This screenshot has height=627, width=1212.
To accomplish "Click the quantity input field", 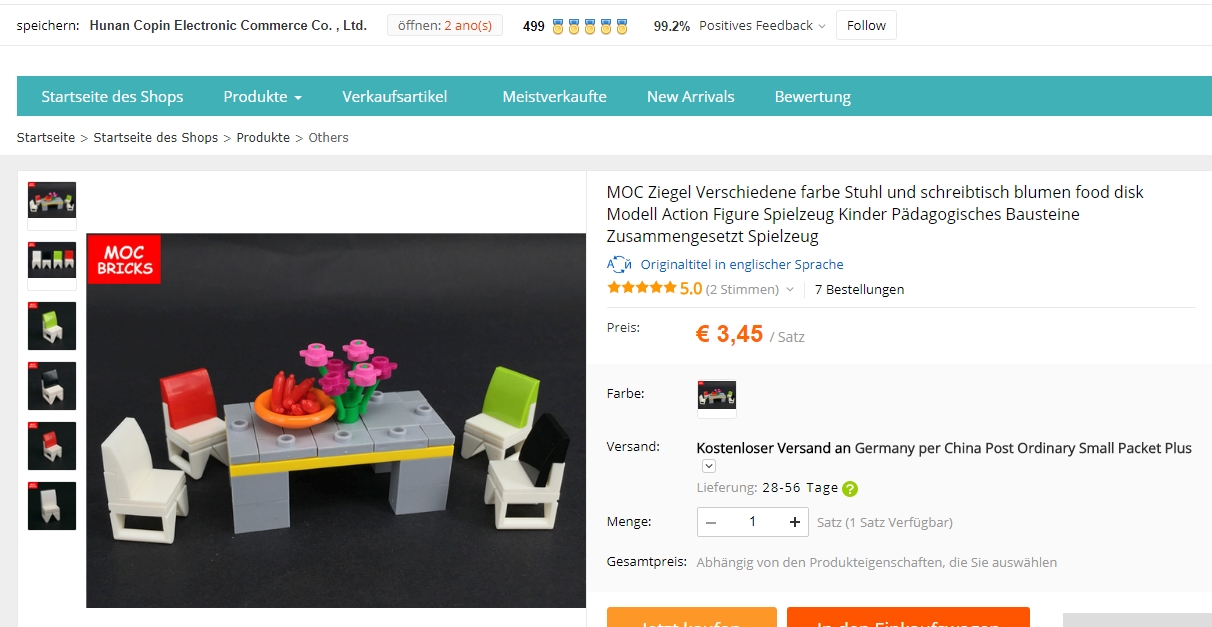I will tap(753, 522).
